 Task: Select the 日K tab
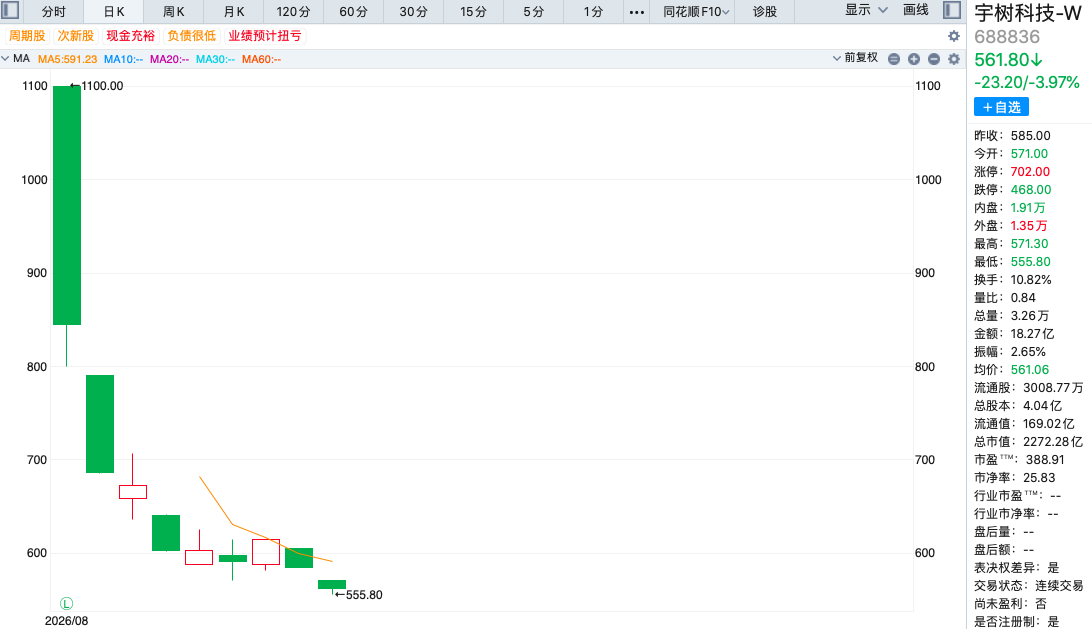(x=114, y=12)
